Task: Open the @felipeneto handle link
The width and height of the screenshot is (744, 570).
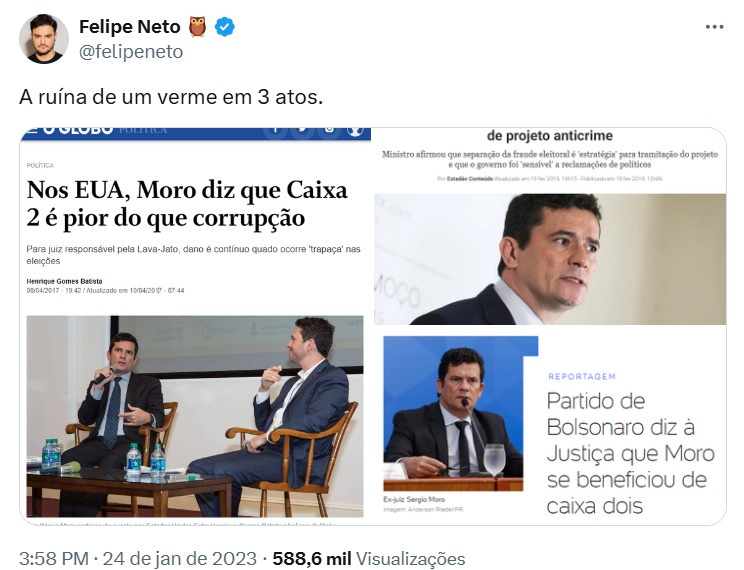Action: (x=131, y=52)
